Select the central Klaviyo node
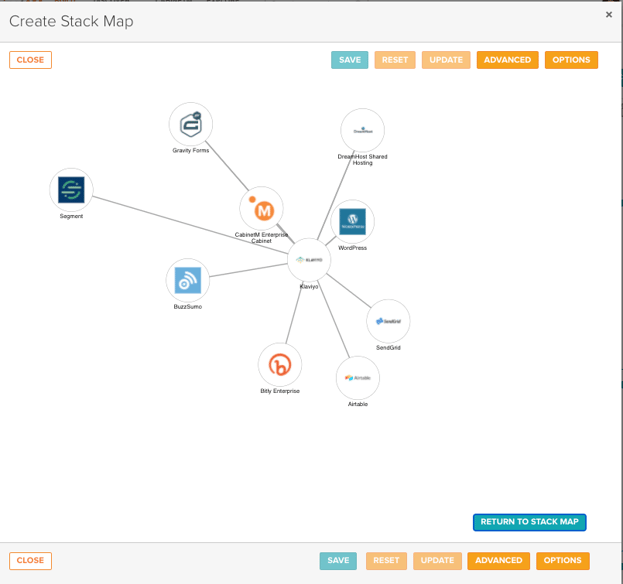Image resolution: width=623 pixels, height=584 pixels. 309,260
